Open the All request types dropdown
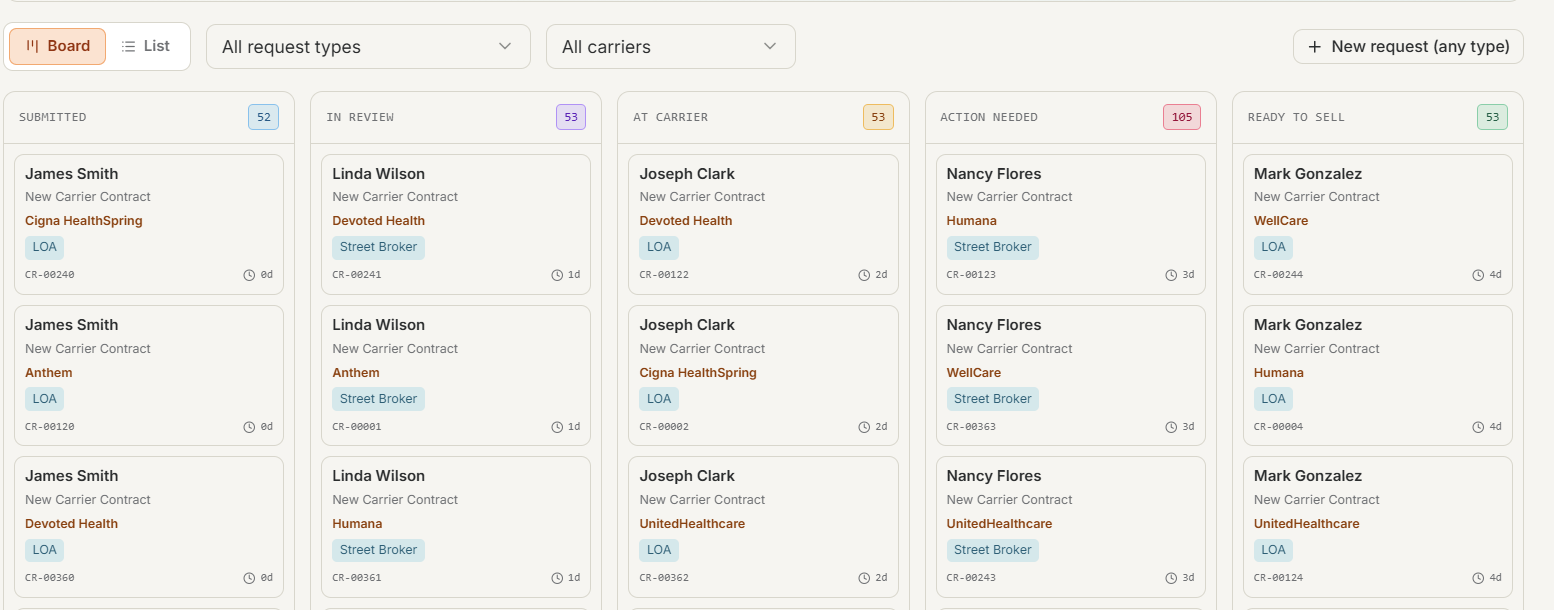This screenshot has width=1554, height=610. (x=368, y=47)
